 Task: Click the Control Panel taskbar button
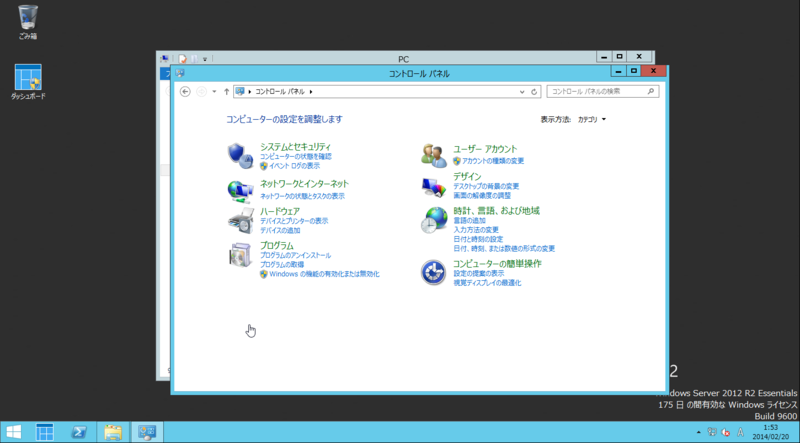pos(147,432)
